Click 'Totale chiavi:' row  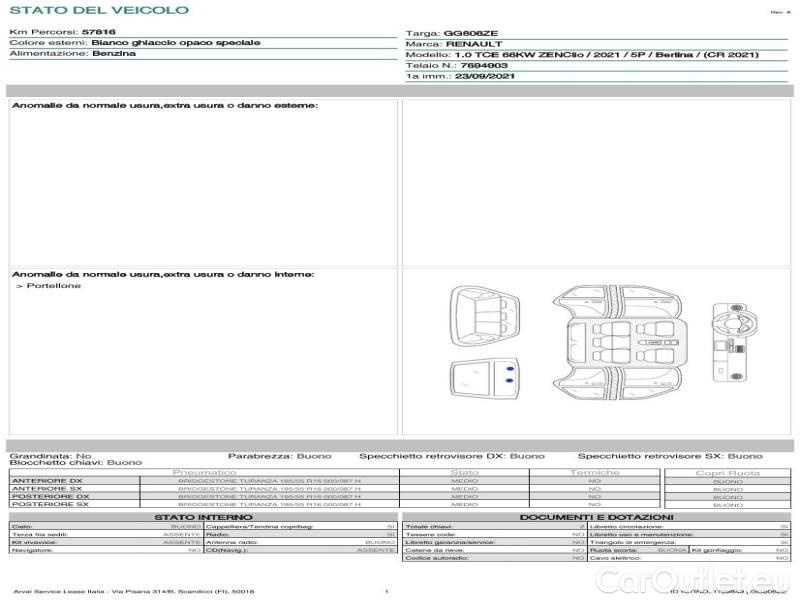pyautogui.click(x=494, y=526)
